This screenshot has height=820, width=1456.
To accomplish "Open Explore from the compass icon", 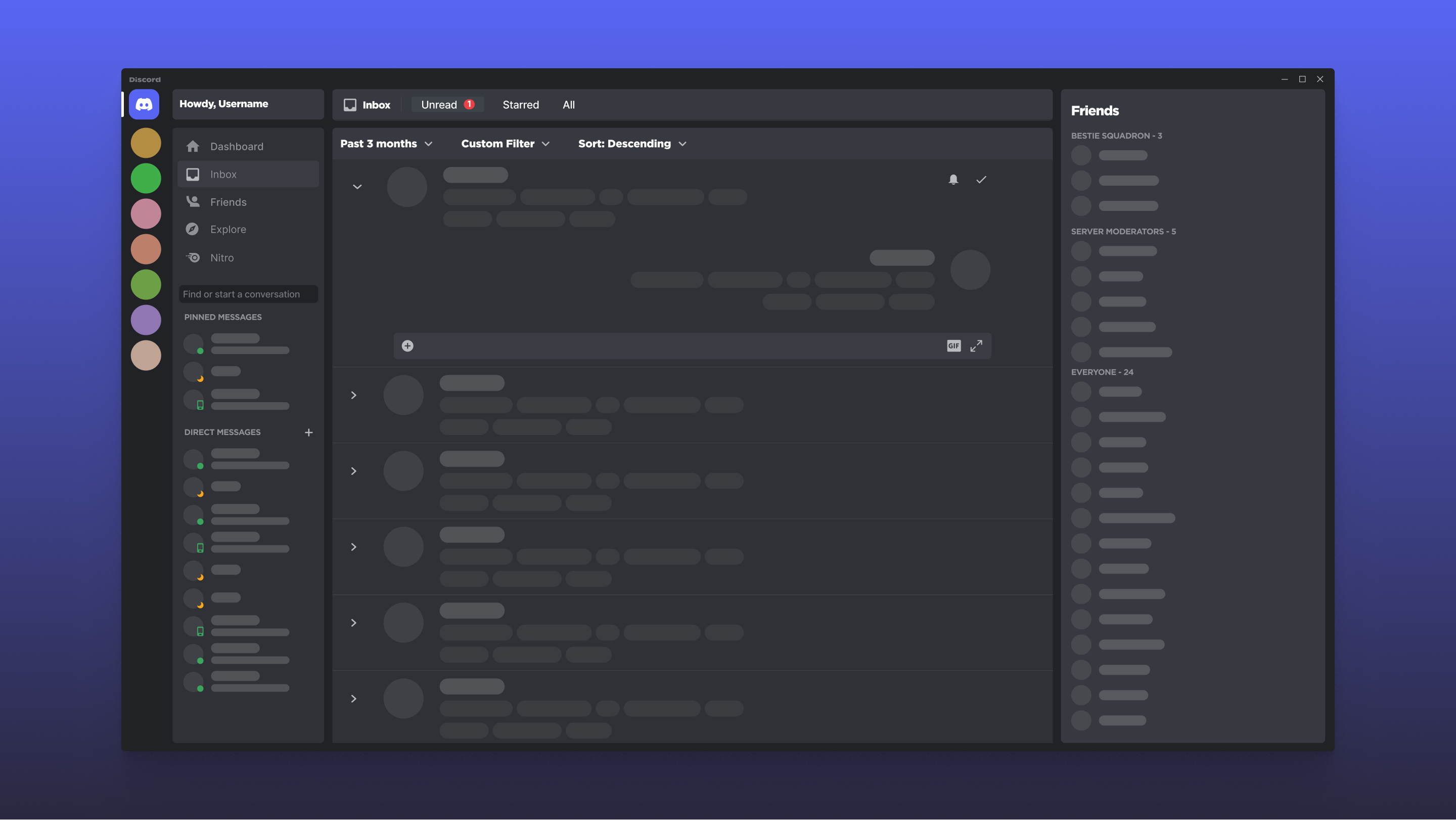I will pyautogui.click(x=192, y=229).
